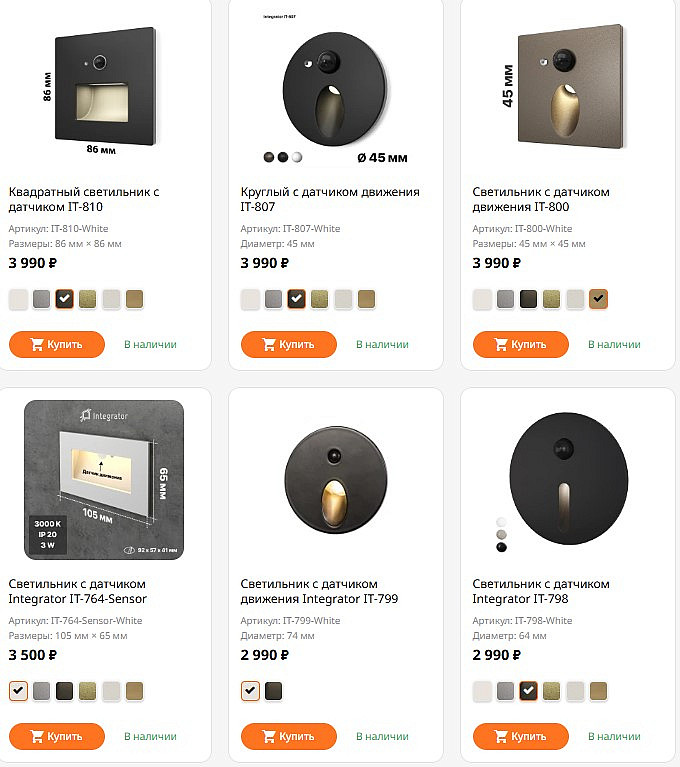
Task: Click the cart icon for Круглый IT-807
Action: pos(269,345)
